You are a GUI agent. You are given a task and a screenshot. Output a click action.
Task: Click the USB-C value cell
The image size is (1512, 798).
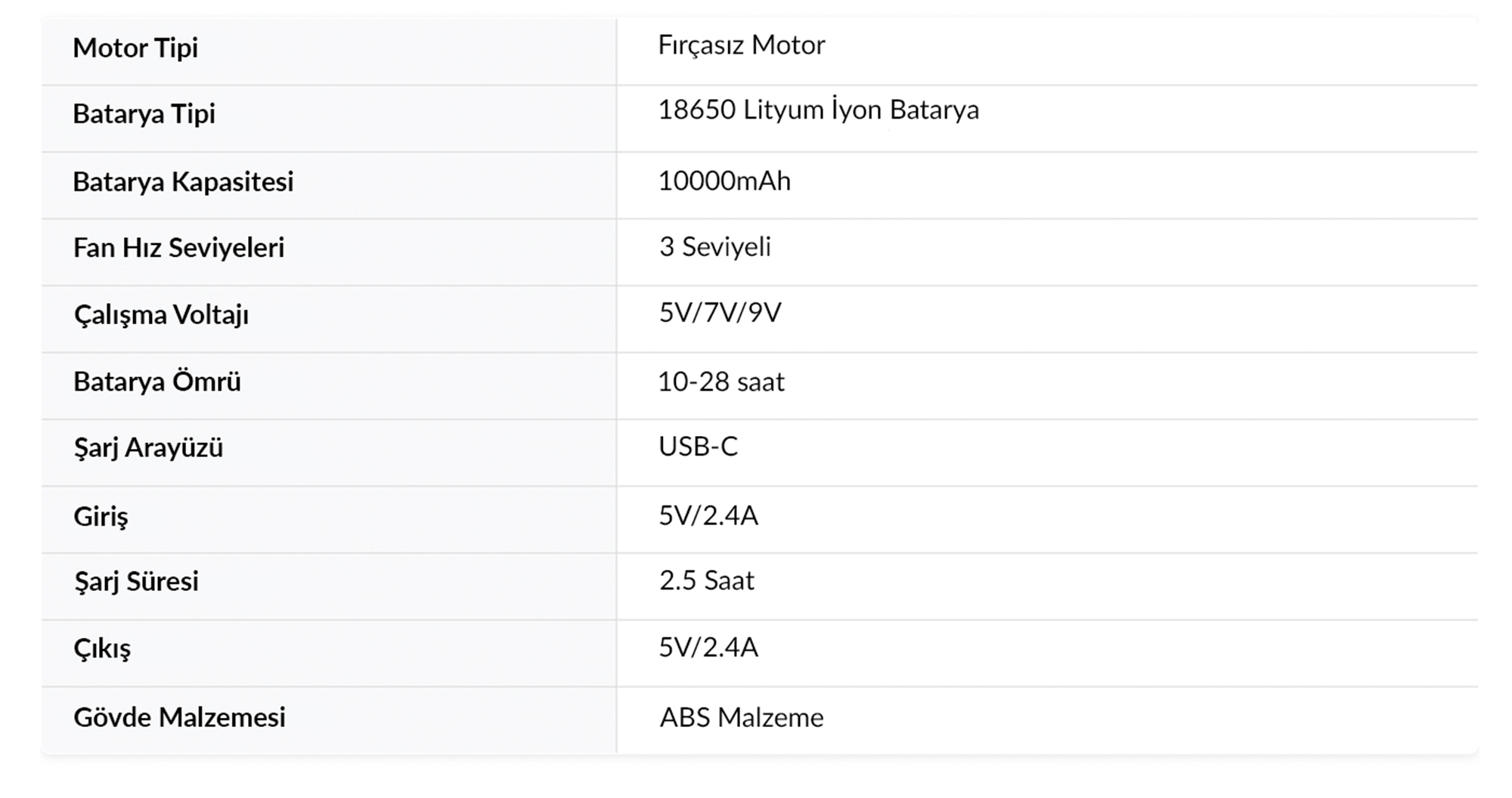click(698, 447)
